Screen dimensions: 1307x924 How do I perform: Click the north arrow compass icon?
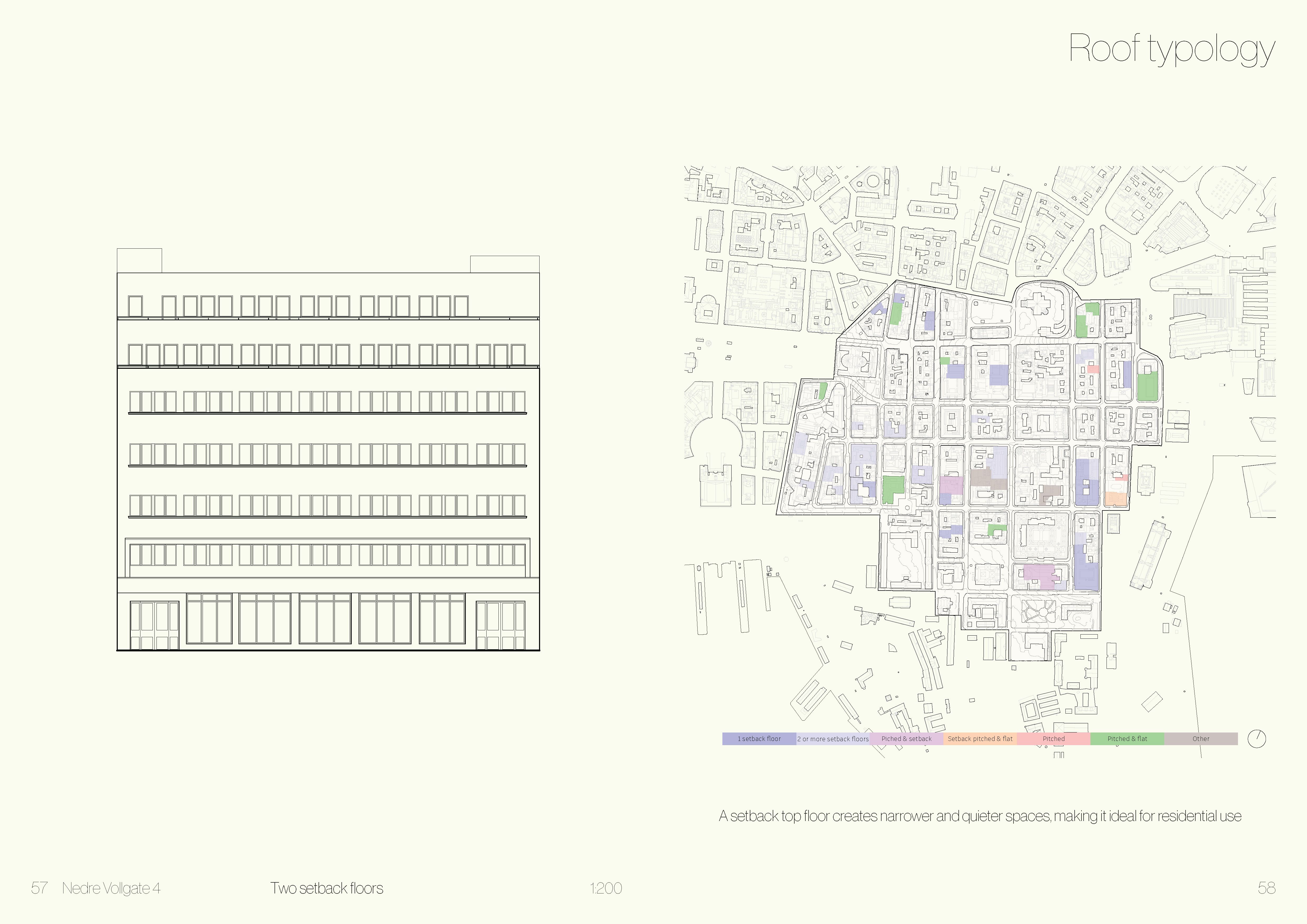coord(1256,739)
